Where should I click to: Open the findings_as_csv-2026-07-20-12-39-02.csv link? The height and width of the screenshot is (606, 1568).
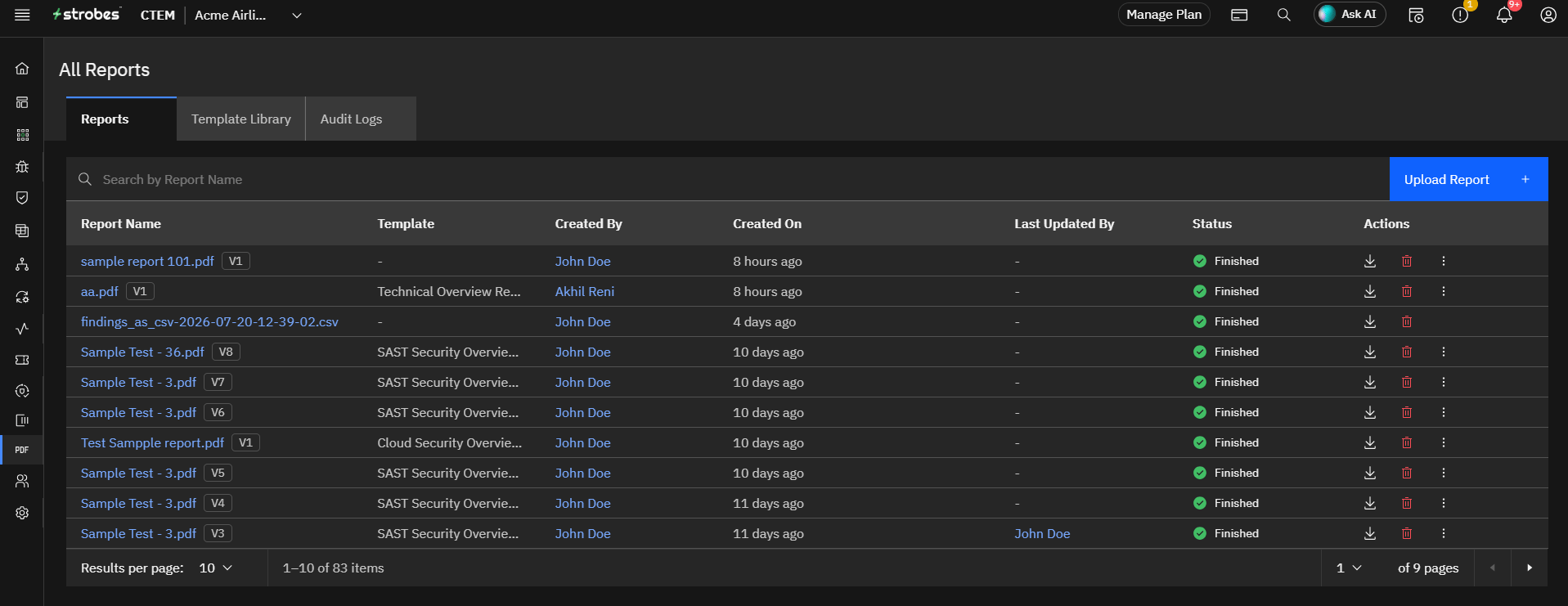click(209, 321)
